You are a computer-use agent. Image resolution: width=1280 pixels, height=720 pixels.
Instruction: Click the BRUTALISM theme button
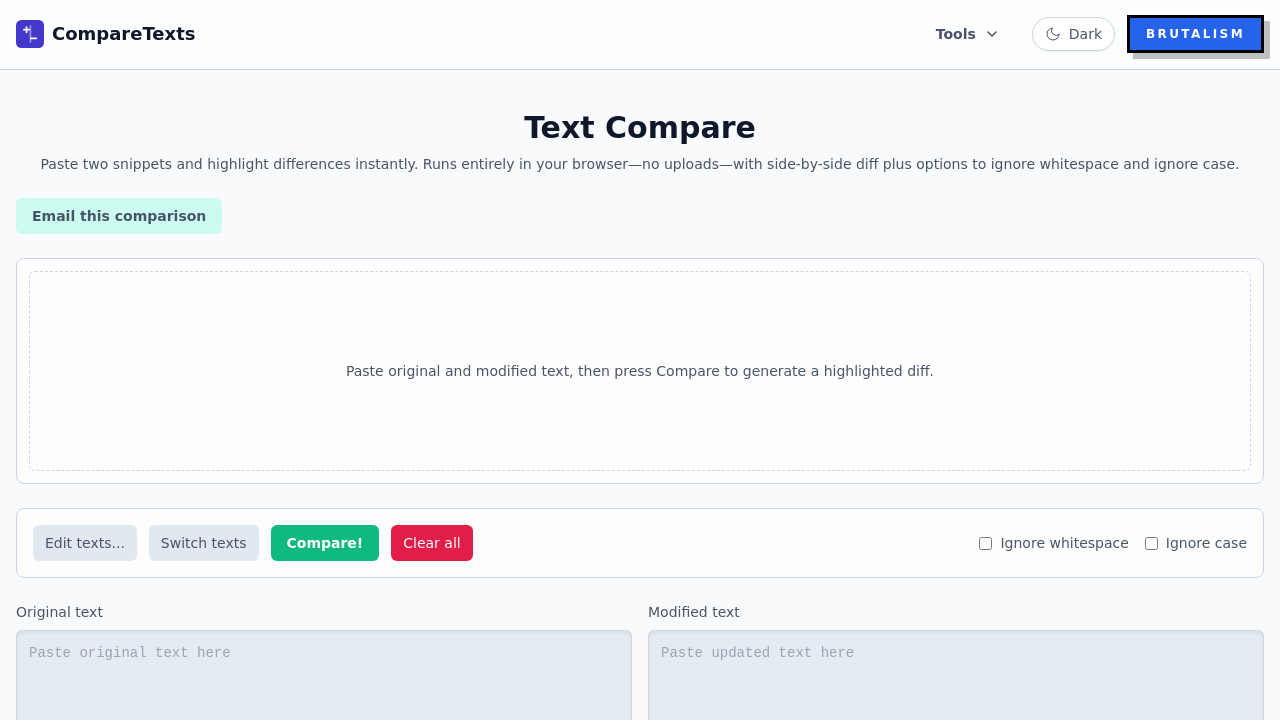click(1196, 33)
